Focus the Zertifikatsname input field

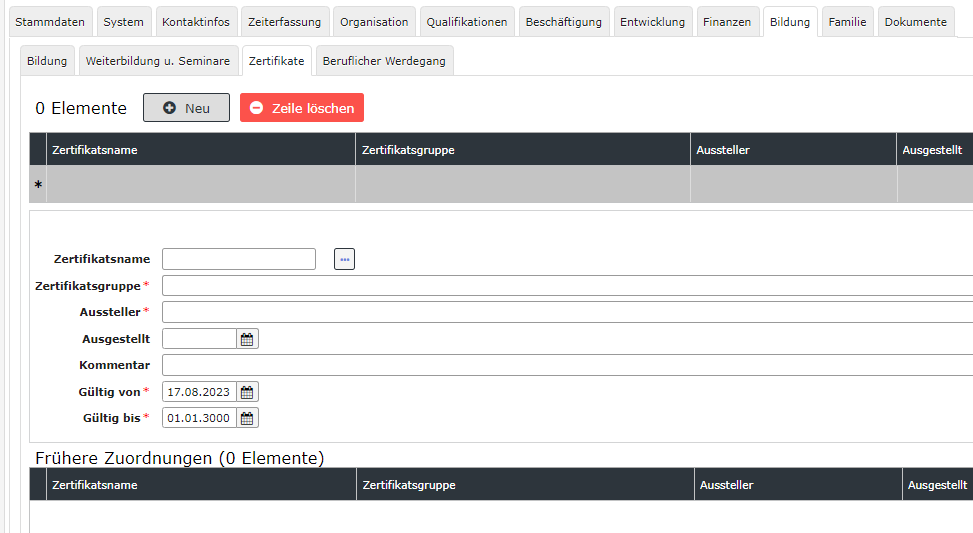[239, 259]
